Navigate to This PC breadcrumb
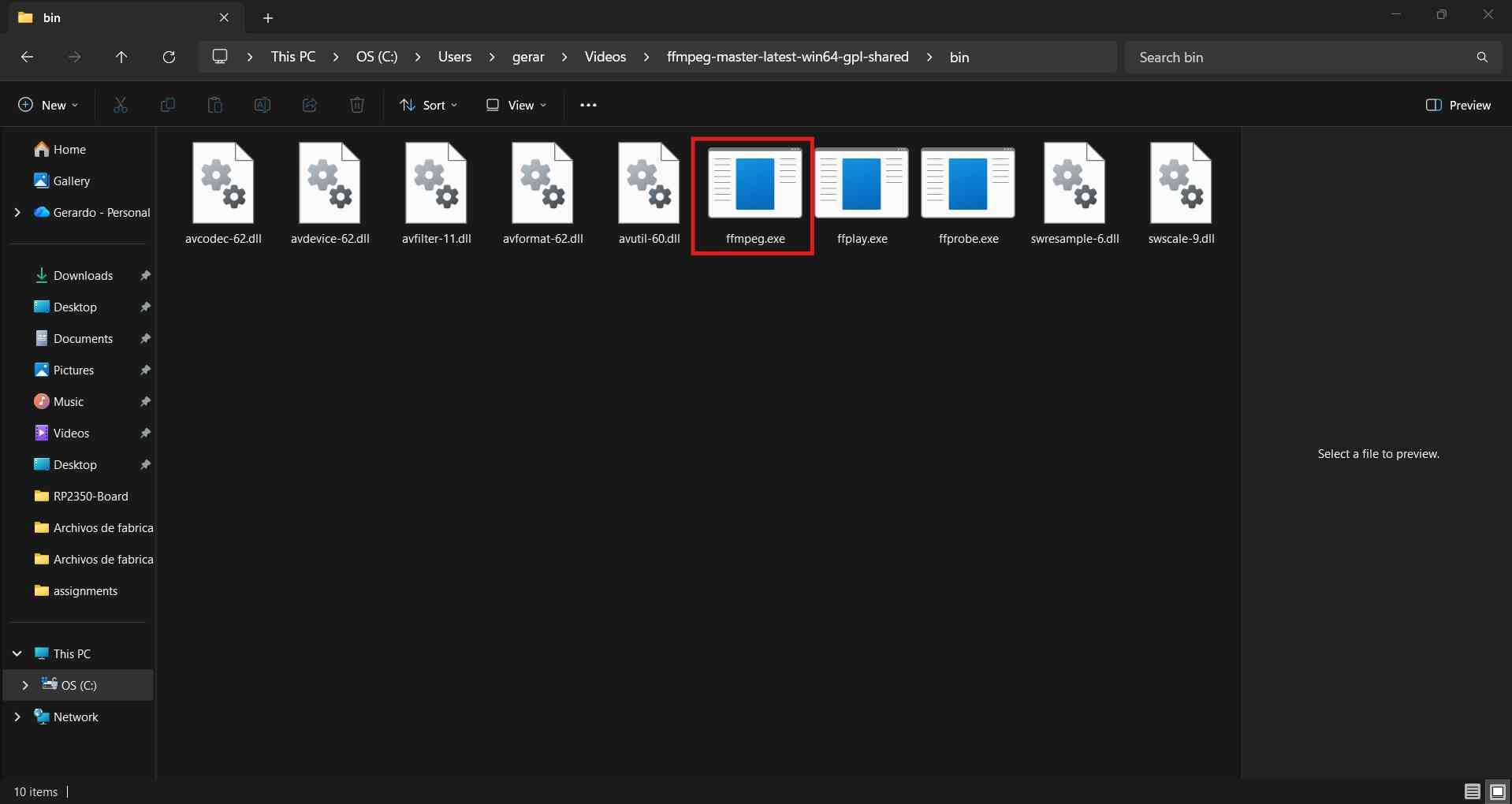The height and width of the screenshot is (804, 1512). 293,57
